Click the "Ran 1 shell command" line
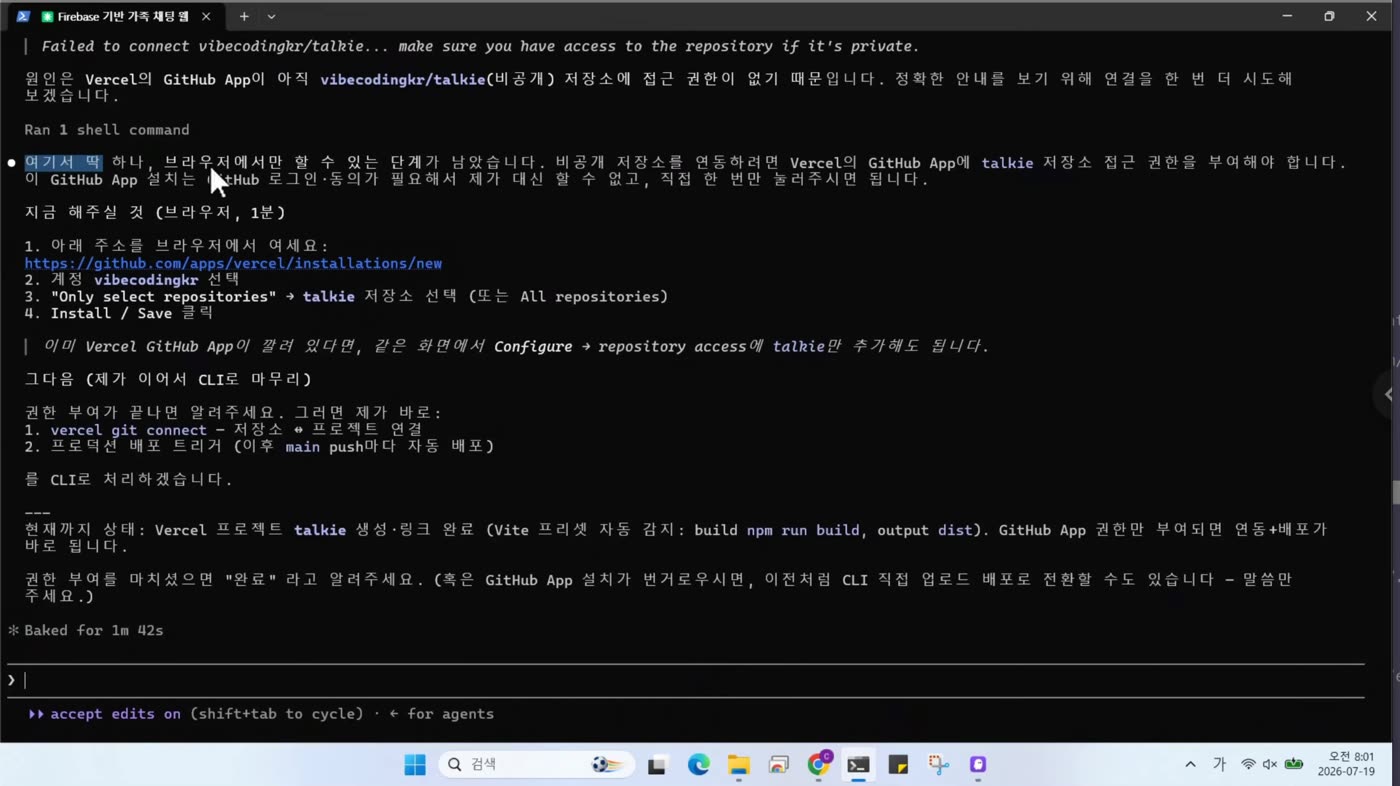The width and height of the screenshot is (1400, 786). [107, 130]
